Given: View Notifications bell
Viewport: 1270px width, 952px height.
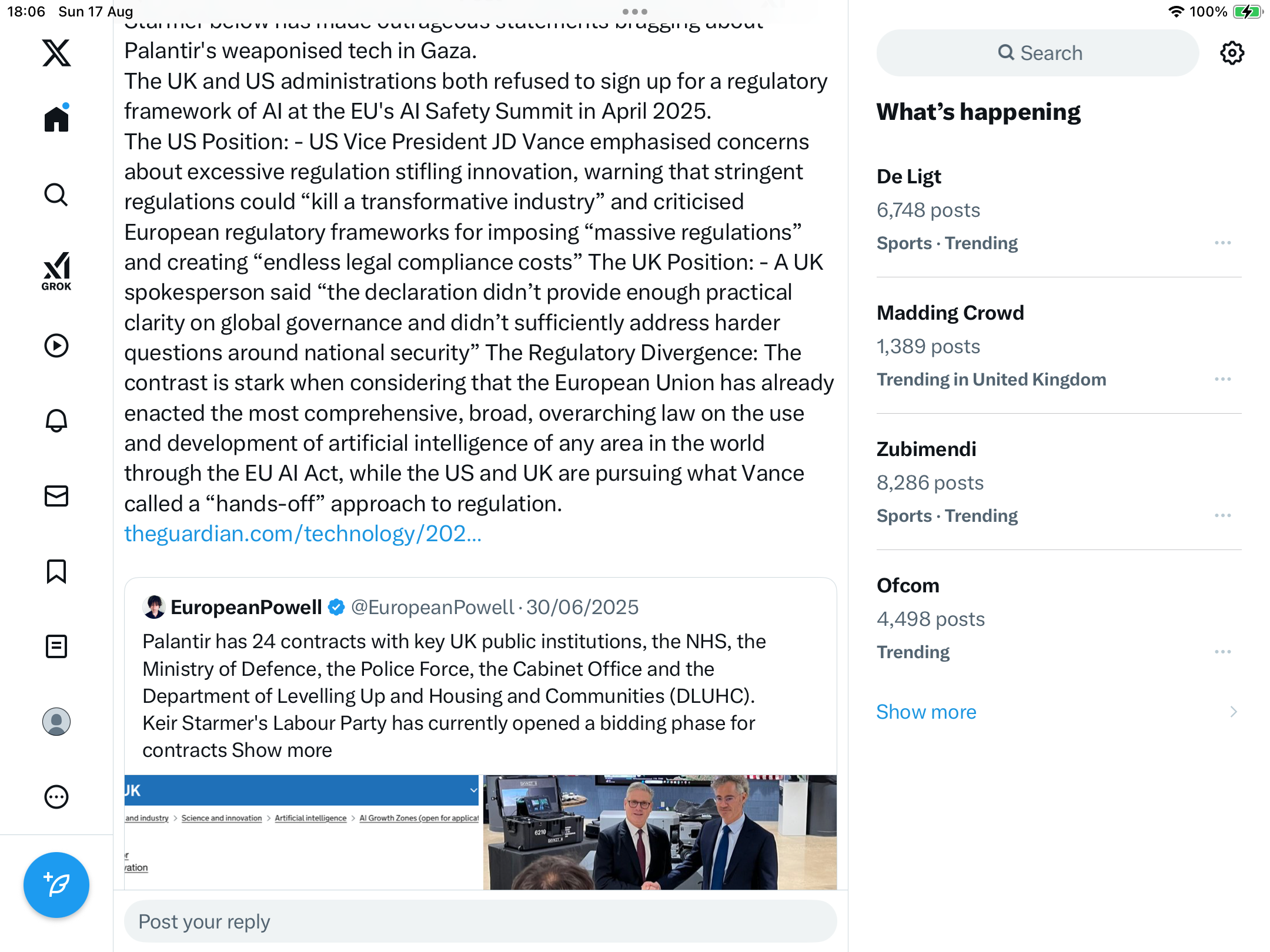Looking at the screenshot, I should (56, 421).
